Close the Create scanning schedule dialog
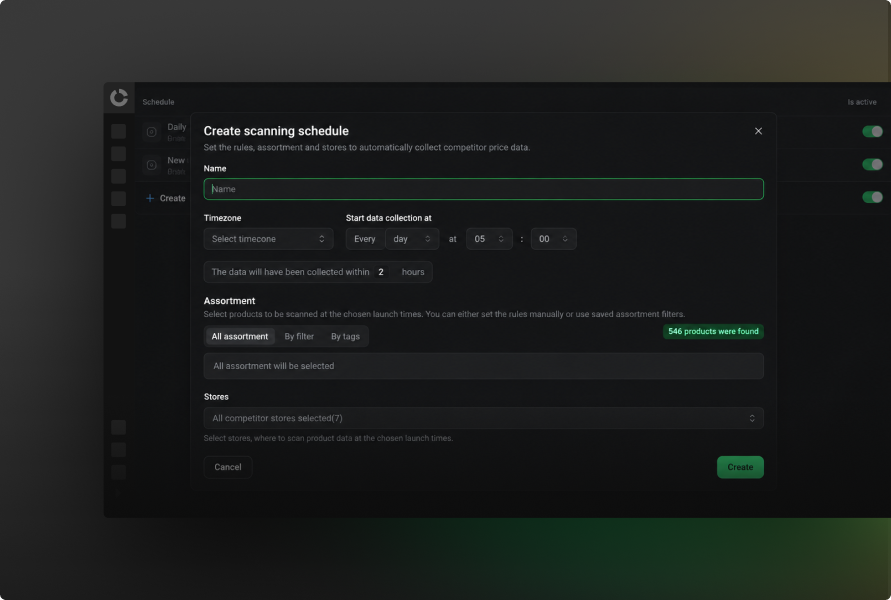This screenshot has width=891, height=600. click(x=758, y=131)
